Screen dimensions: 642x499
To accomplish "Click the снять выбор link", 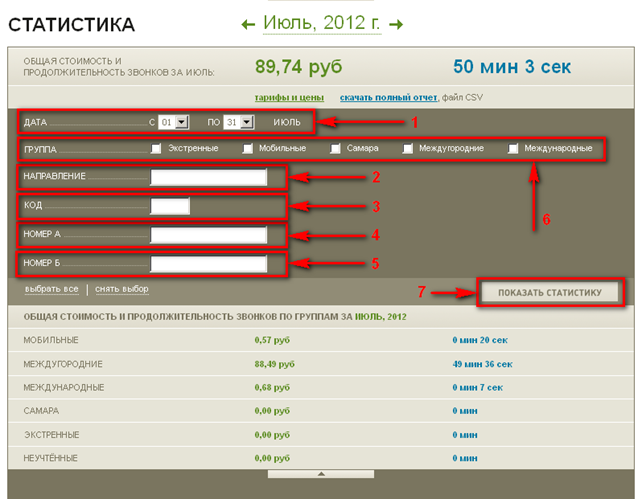I will (x=122, y=289).
